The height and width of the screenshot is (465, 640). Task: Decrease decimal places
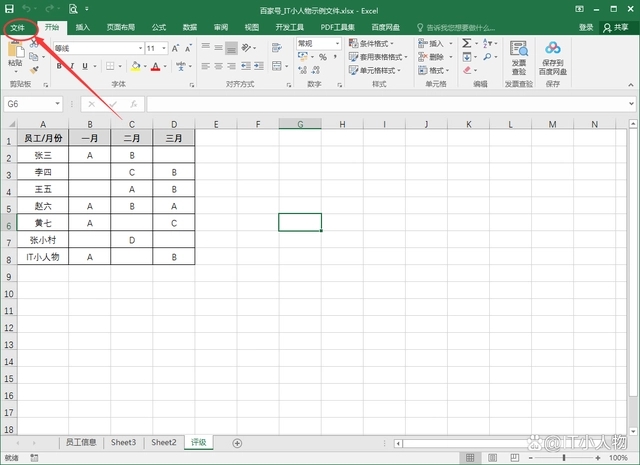pos(316,70)
